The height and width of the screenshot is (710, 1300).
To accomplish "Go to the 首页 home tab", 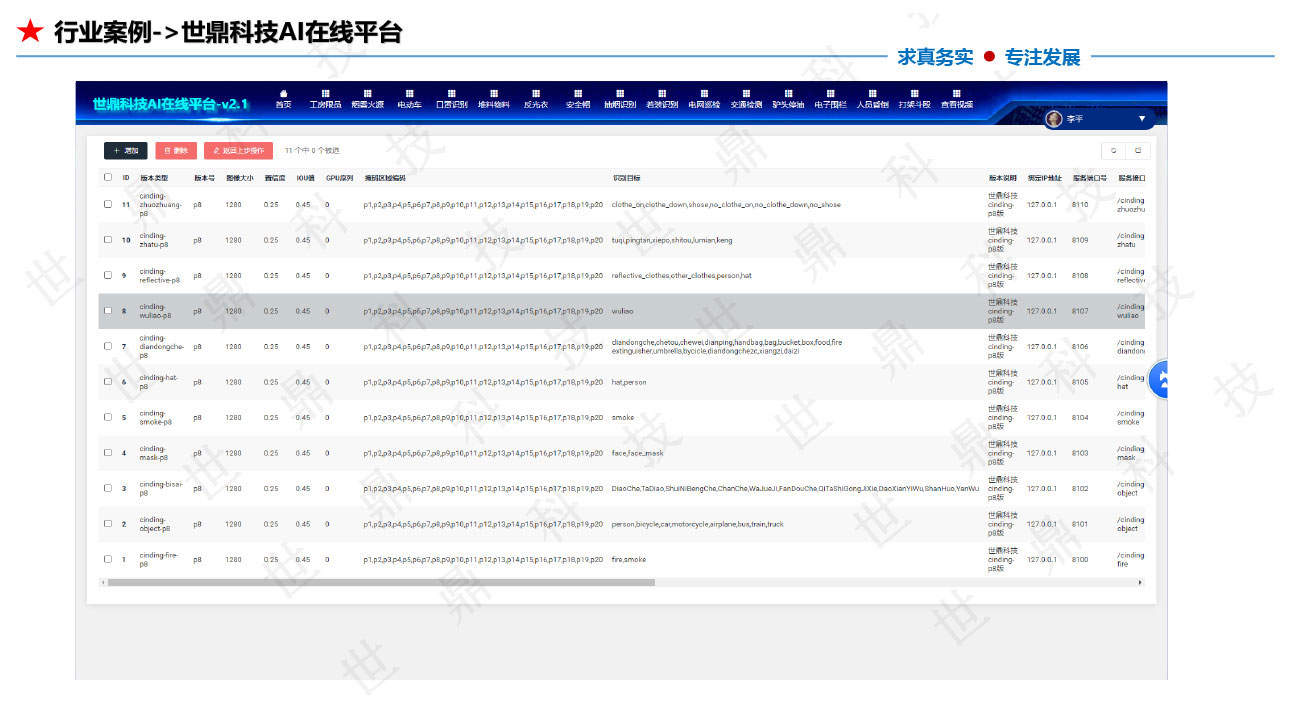I will point(283,100).
